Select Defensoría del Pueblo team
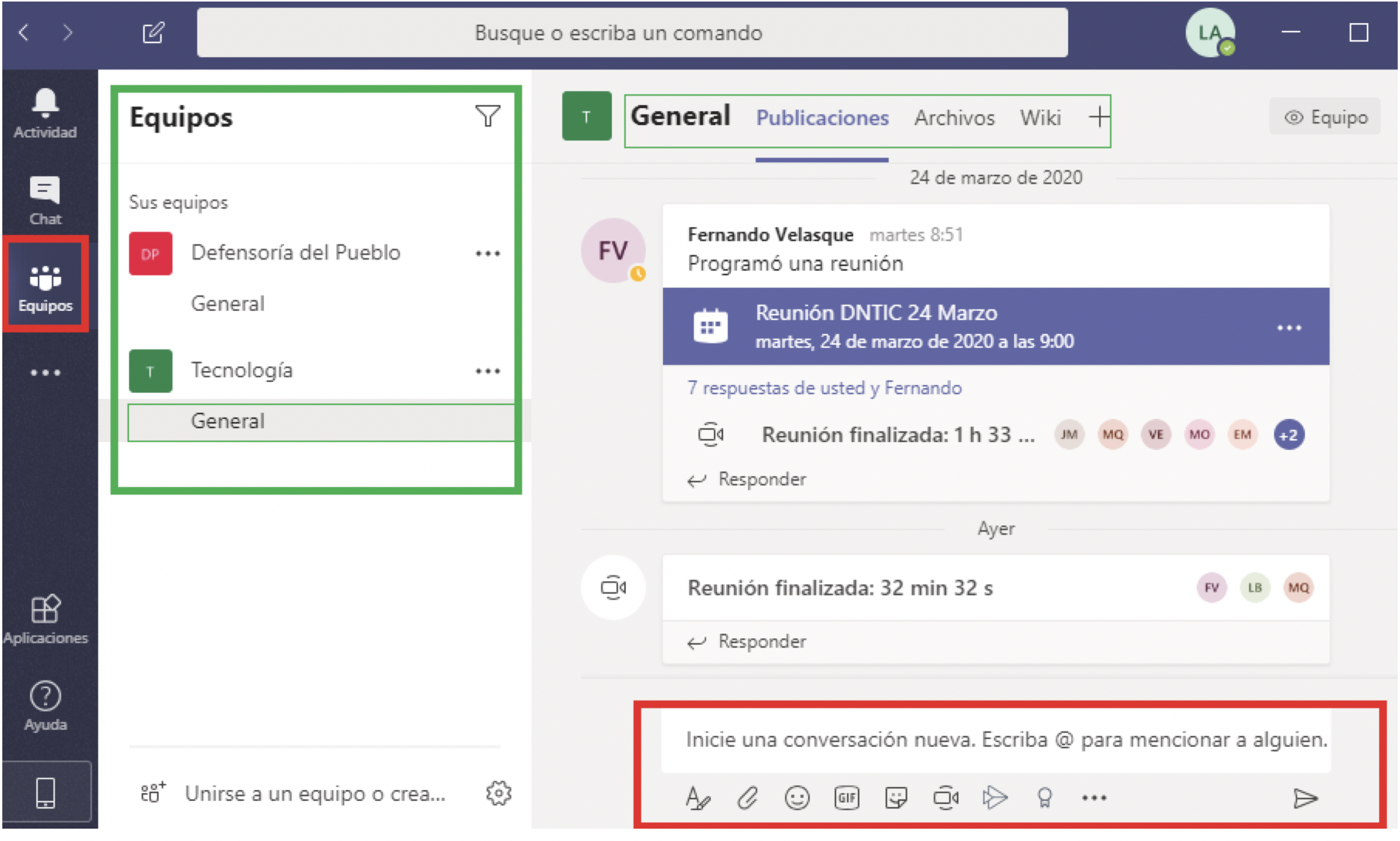This screenshot has height=841, width=1400. (x=296, y=253)
